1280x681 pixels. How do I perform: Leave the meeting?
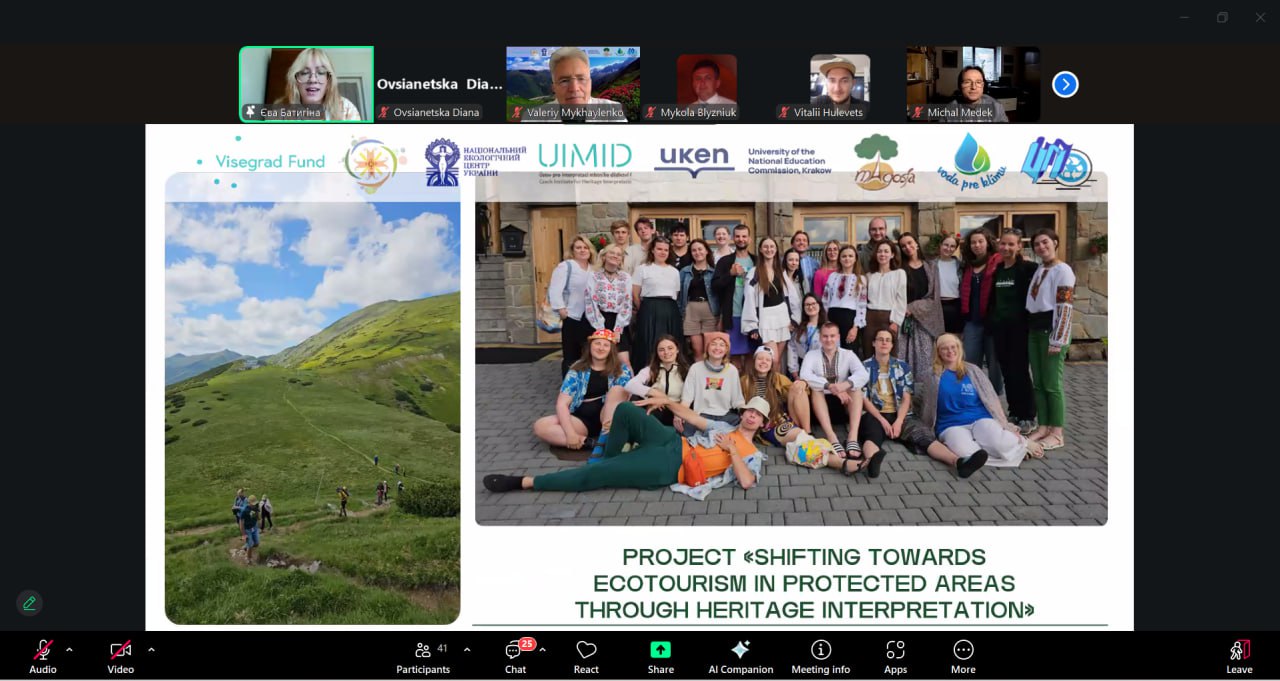[1239, 655]
